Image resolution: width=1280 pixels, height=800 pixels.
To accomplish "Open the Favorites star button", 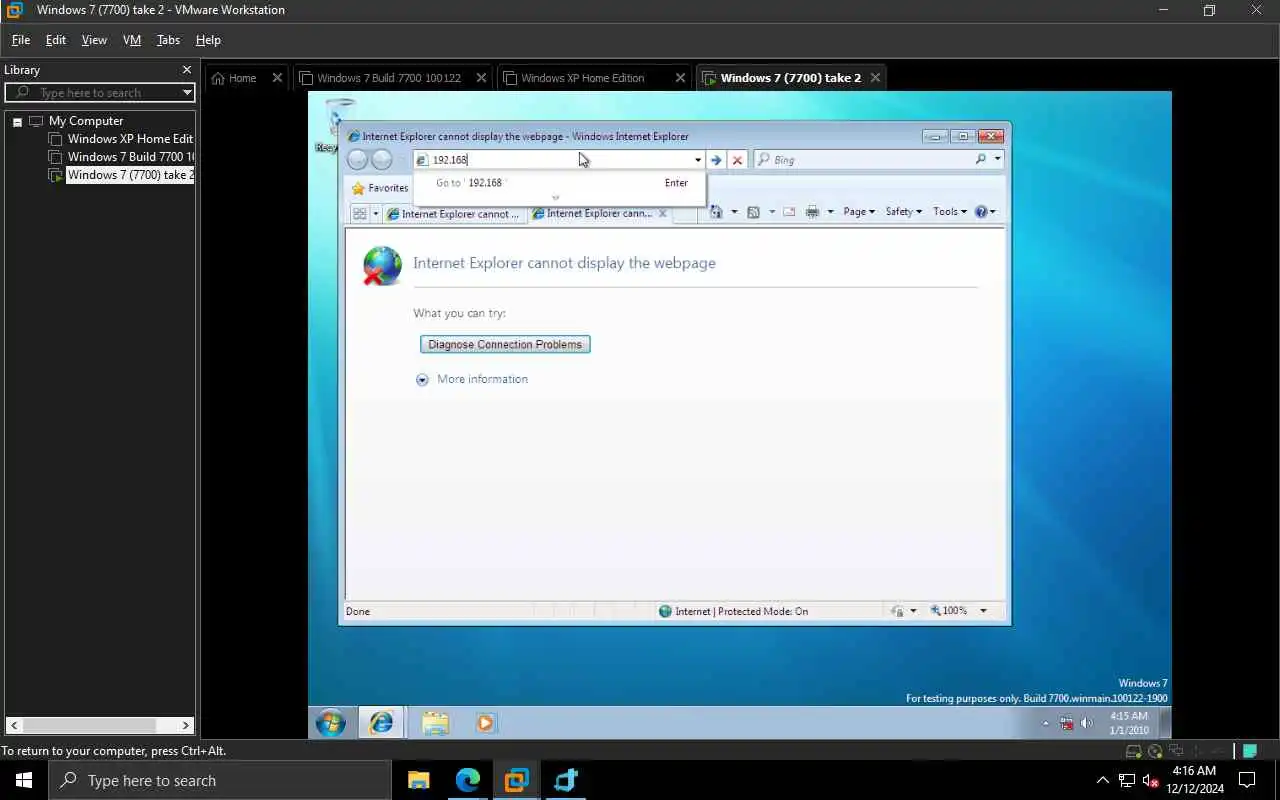I will pyautogui.click(x=380, y=188).
